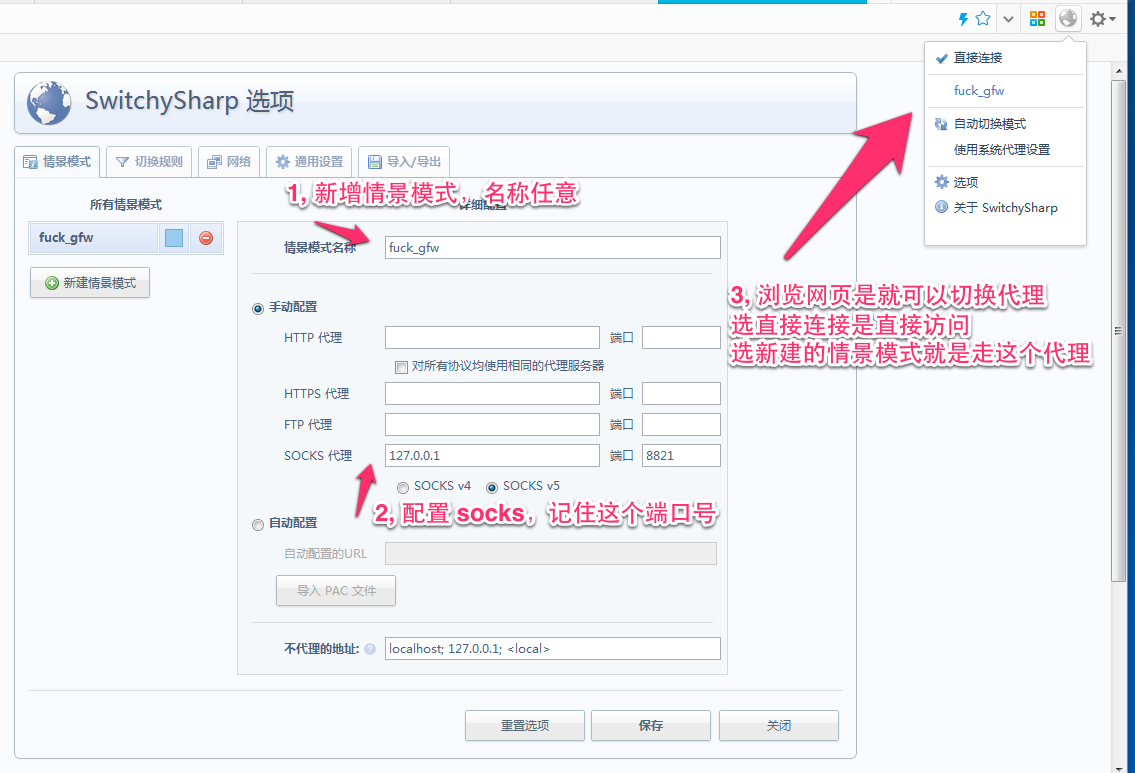Open the browser gear settings menu
This screenshot has height=773, width=1135.
click(x=1102, y=19)
